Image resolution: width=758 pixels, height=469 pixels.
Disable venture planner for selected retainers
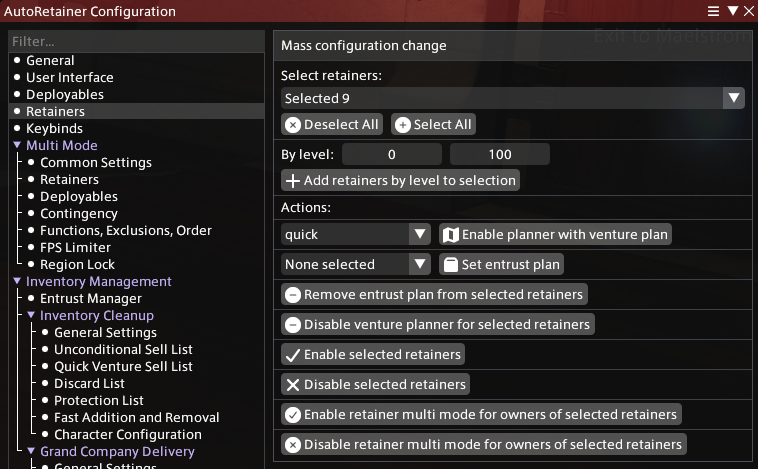click(x=437, y=324)
